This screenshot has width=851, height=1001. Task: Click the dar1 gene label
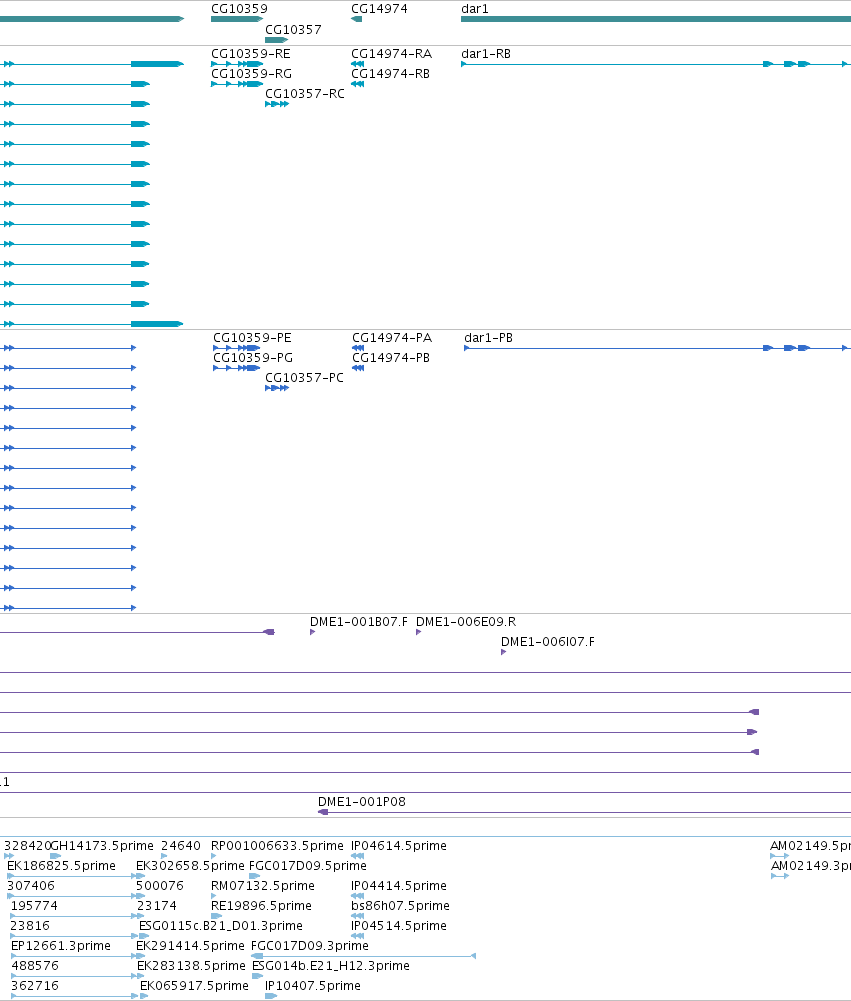point(475,9)
